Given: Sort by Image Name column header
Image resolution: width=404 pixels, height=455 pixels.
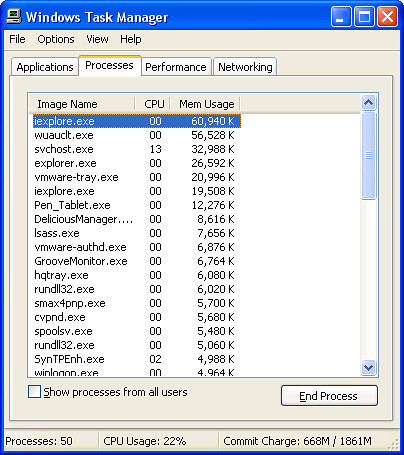Looking at the screenshot, I should (82, 104).
